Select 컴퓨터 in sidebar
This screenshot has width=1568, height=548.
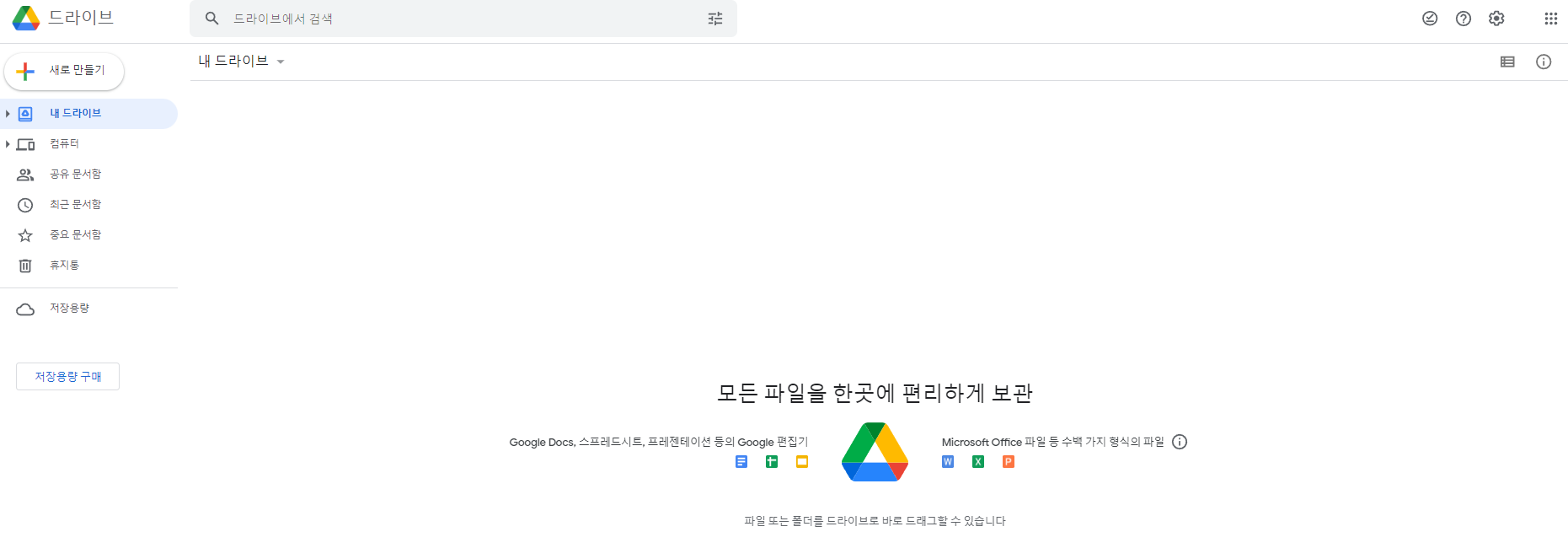(x=88, y=144)
